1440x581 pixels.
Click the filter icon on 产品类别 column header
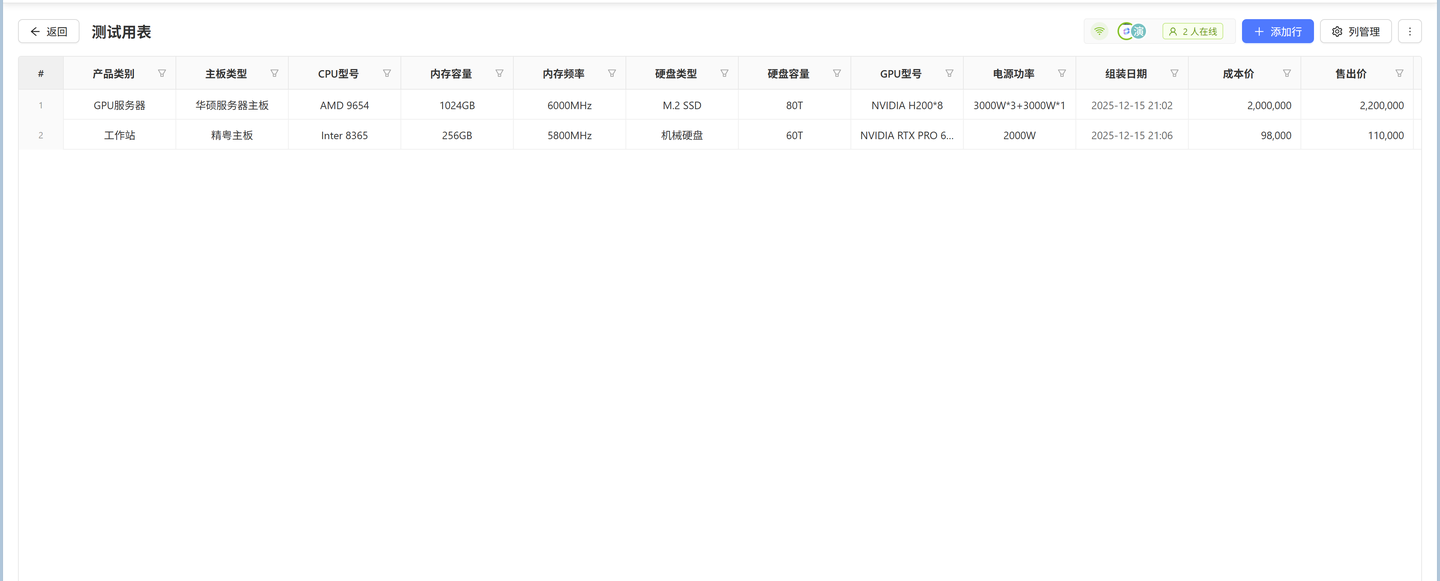click(162, 72)
